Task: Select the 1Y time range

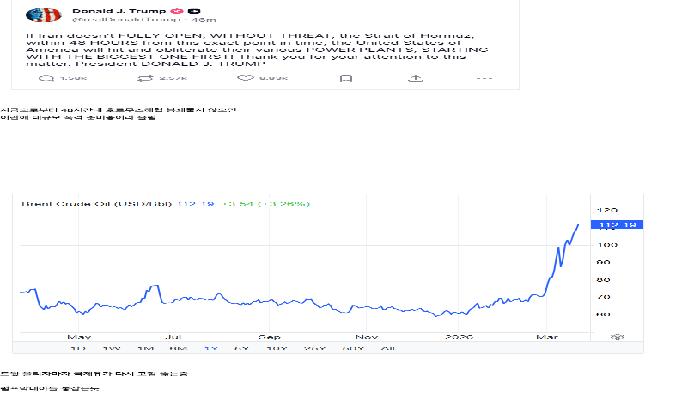Action: coord(211,348)
